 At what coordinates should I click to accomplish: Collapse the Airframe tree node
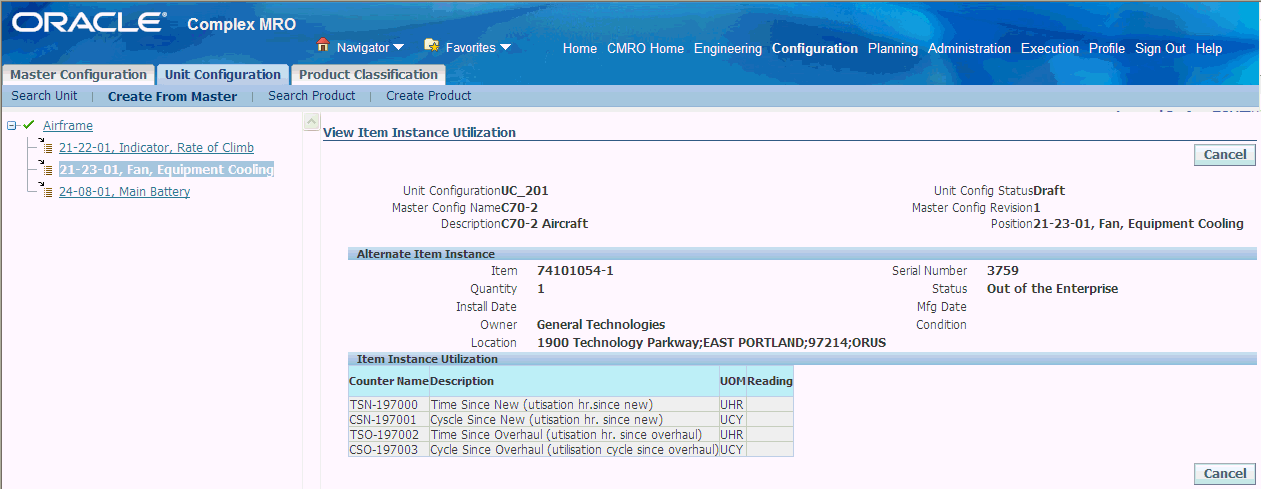coord(11,126)
